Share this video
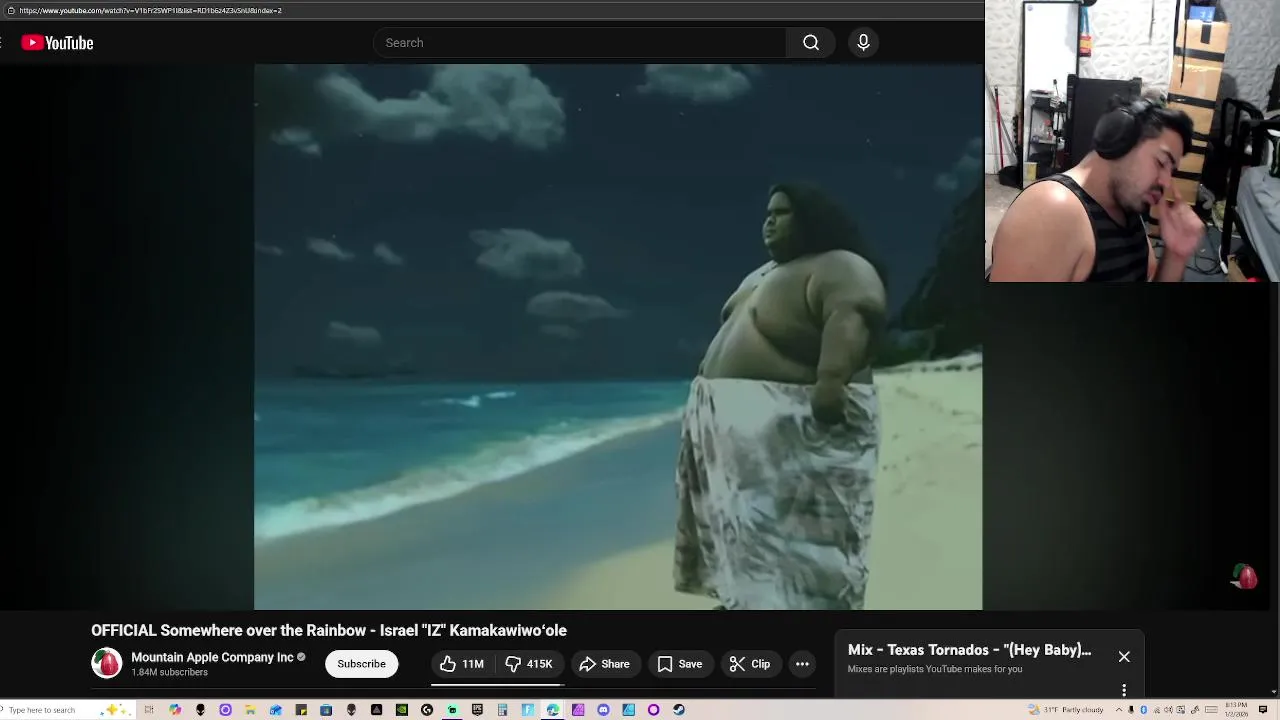The width and height of the screenshot is (1280, 720). tap(604, 664)
